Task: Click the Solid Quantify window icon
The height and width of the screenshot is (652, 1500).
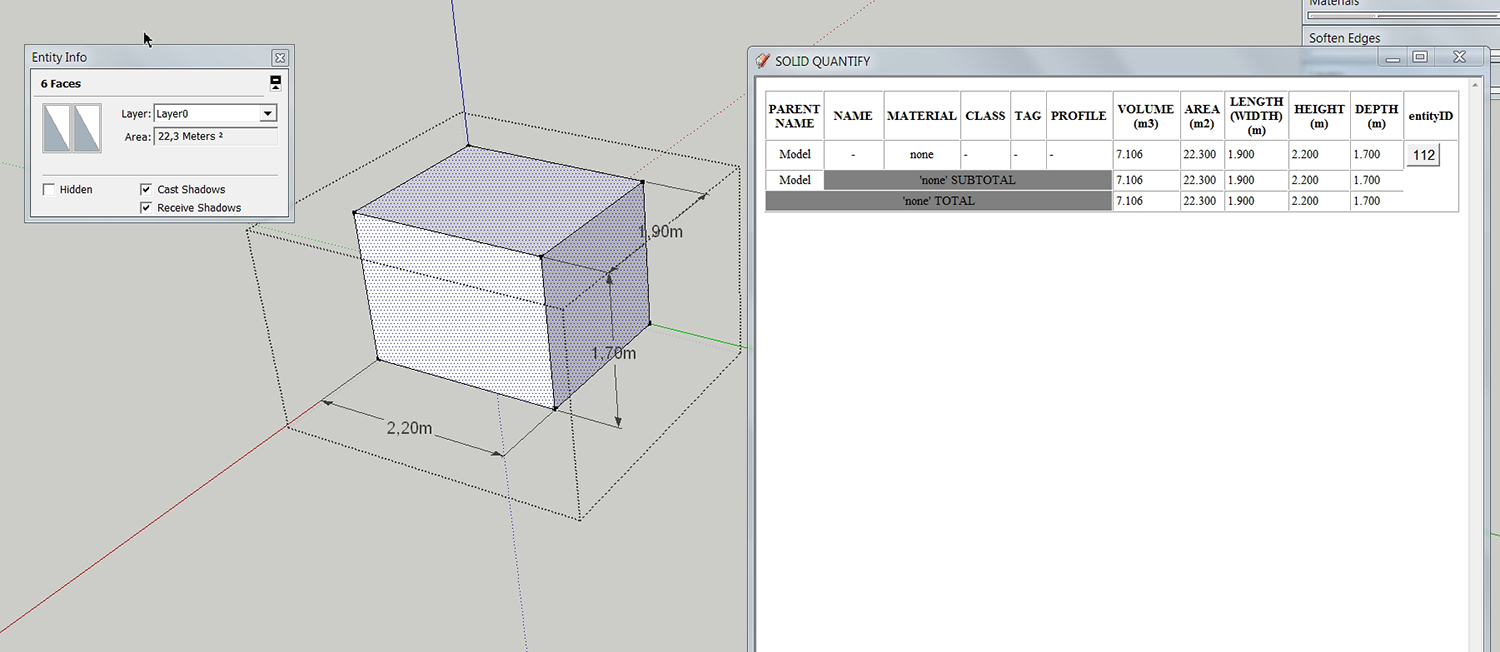Action: (763, 61)
